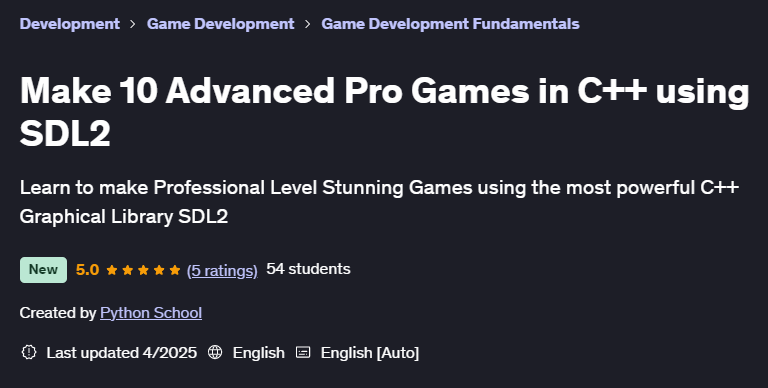Click the Last updated alert badge icon
Viewport: 768px width, 388px height.
[x=29, y=352]
